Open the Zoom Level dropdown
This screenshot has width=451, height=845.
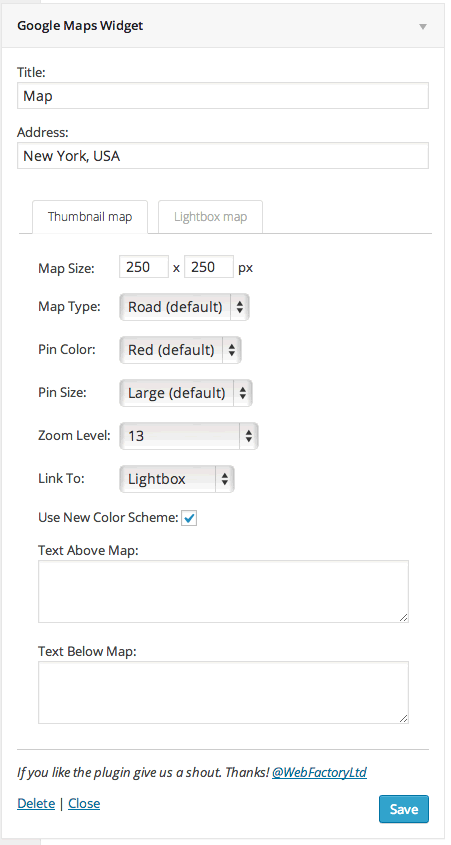(x=189, y=436)
